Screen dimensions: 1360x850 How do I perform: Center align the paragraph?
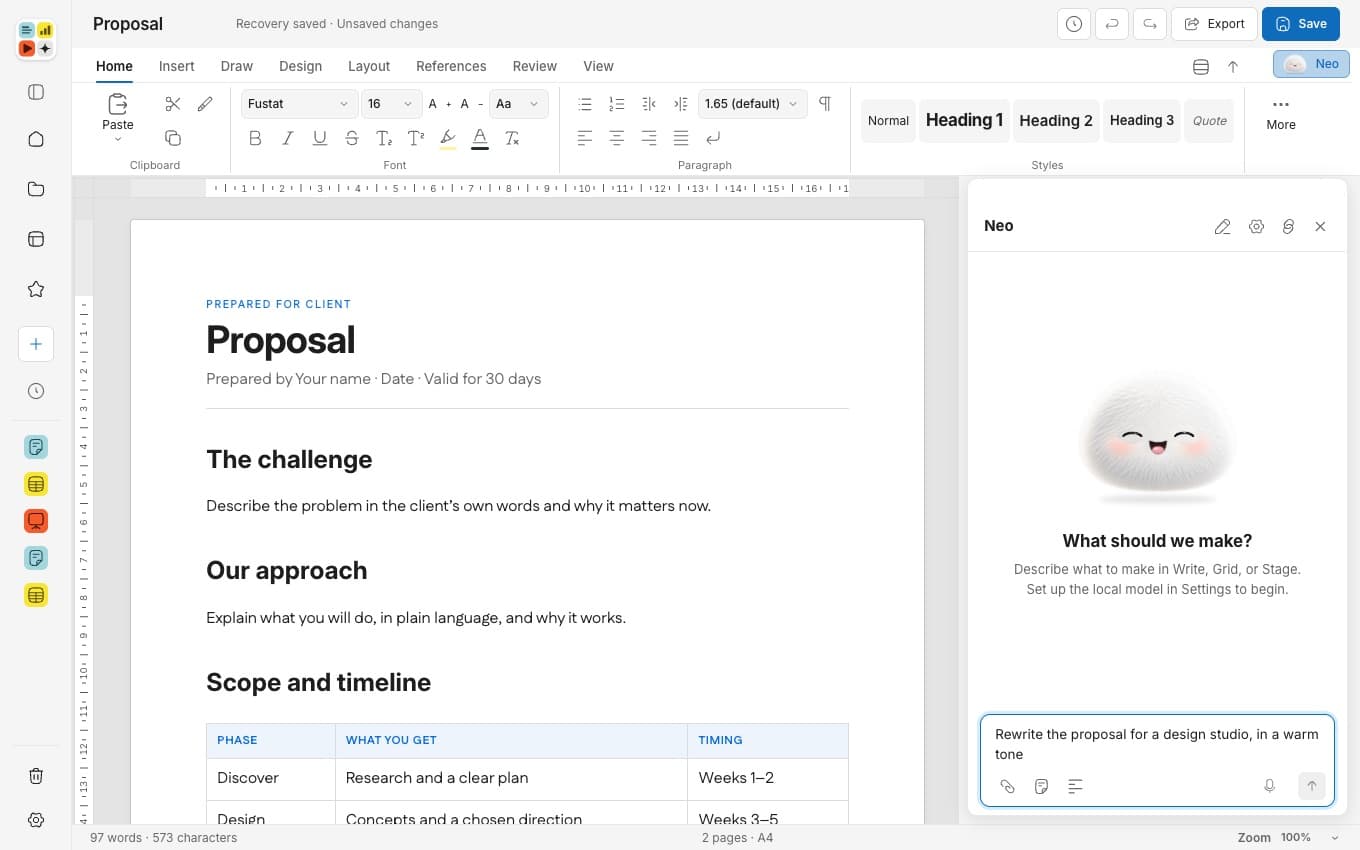pyautogui.click(x=617, y=138)
